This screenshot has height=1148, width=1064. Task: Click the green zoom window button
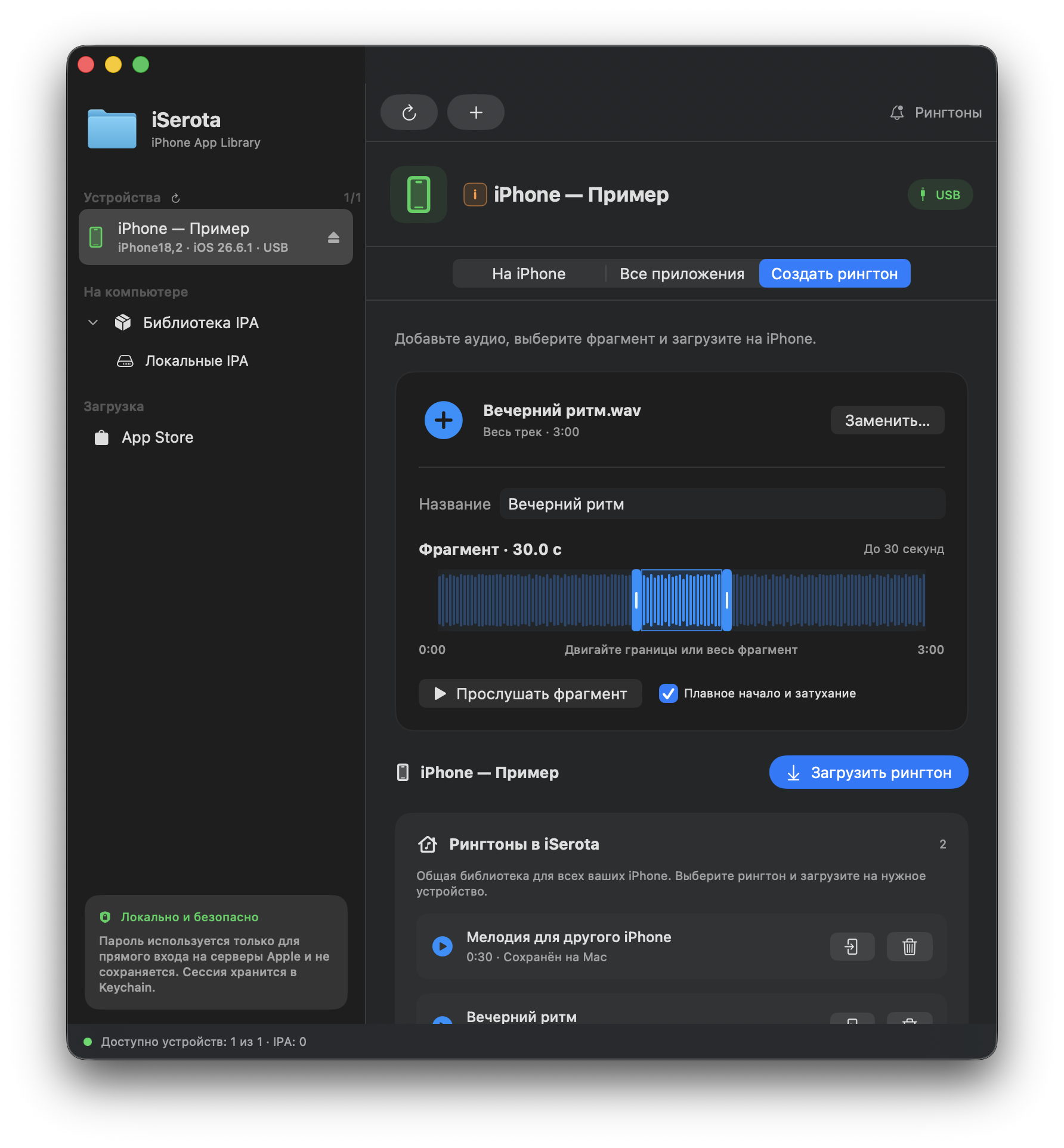pos(141,64)
